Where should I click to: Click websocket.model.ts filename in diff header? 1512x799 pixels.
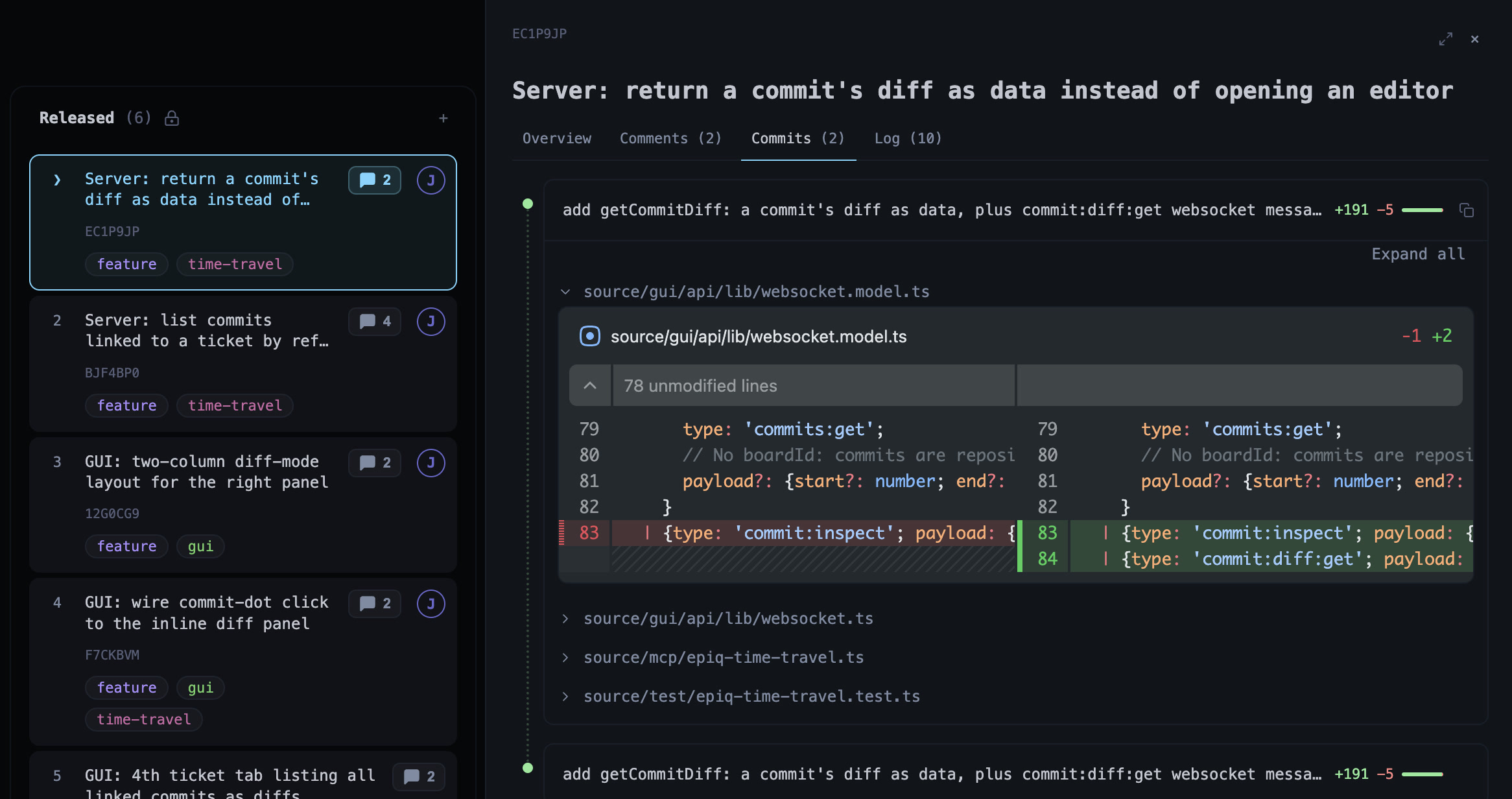tap(759, 336)
